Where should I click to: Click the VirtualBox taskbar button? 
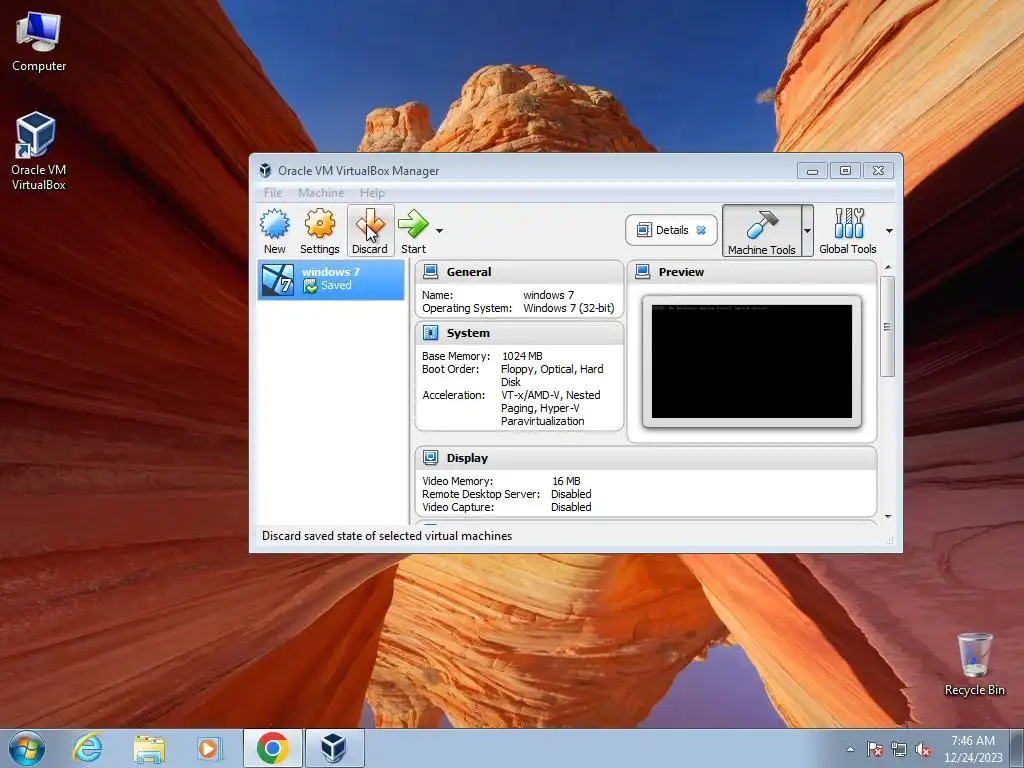334,748
